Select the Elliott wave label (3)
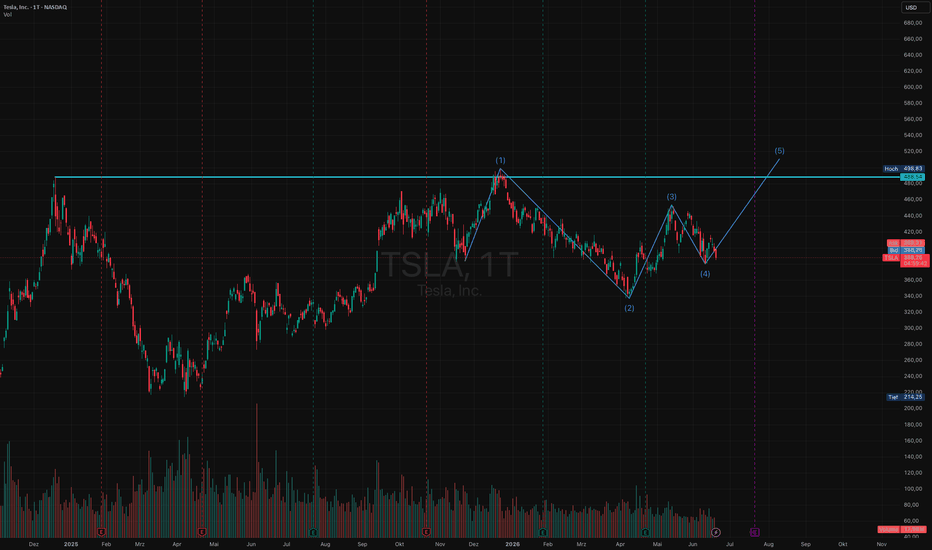 click(671, 197)
